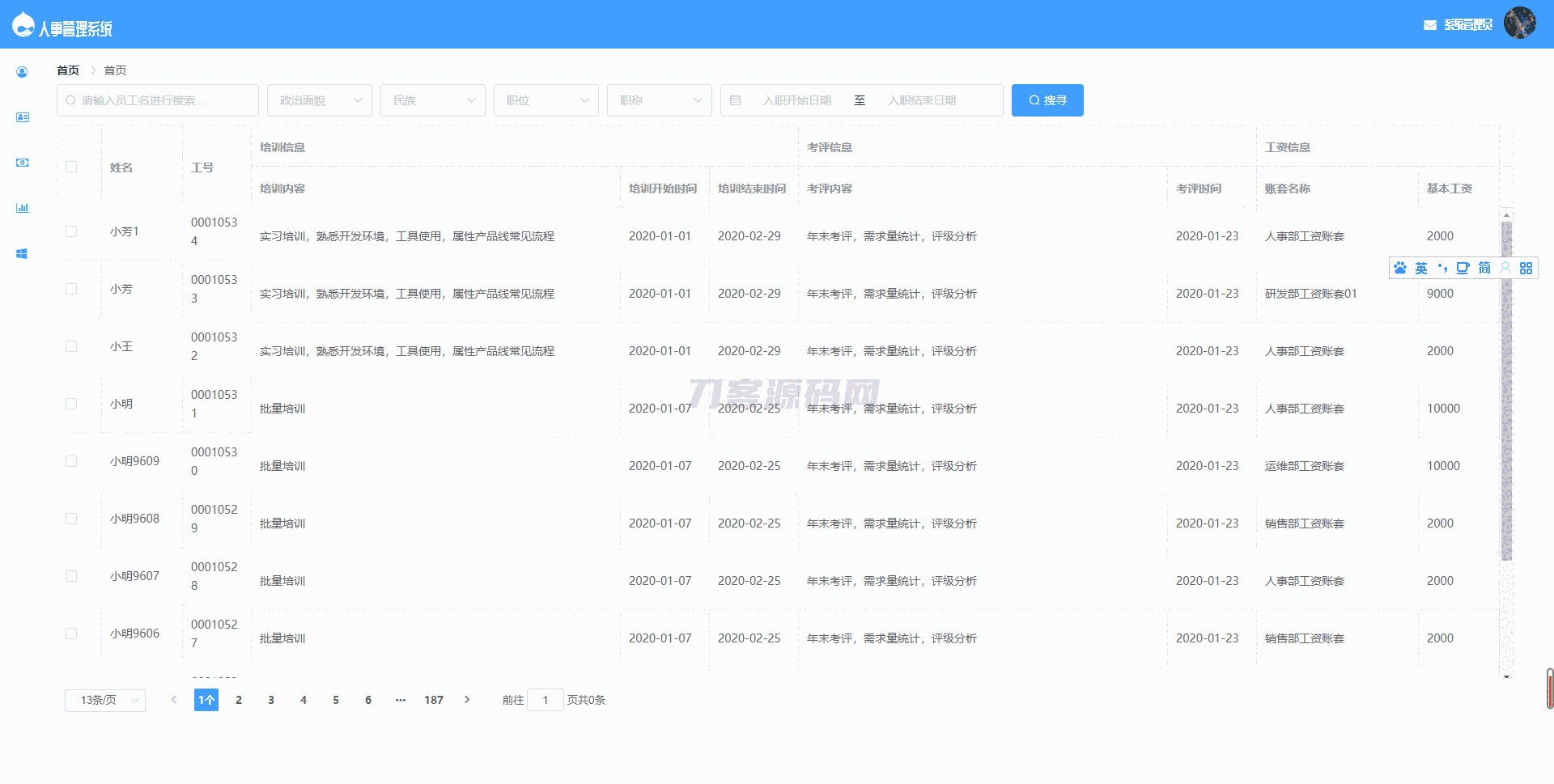This screenshot has height=784, width=1554.
Task: Click the user avatar picture
Action: 1519,23
